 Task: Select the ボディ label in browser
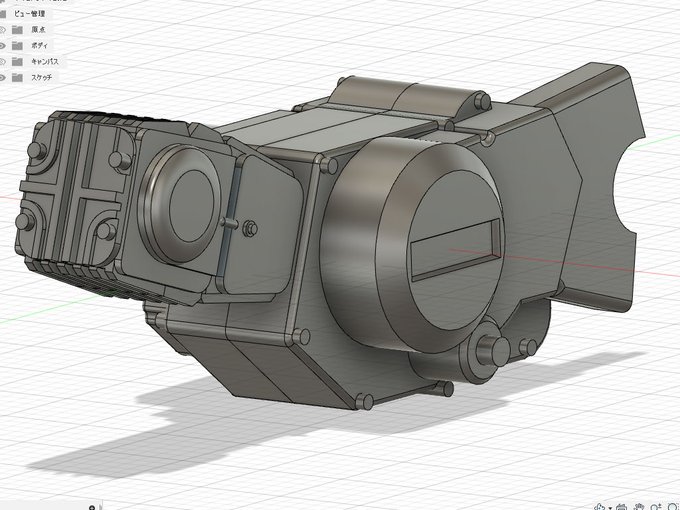click(39, 46)
